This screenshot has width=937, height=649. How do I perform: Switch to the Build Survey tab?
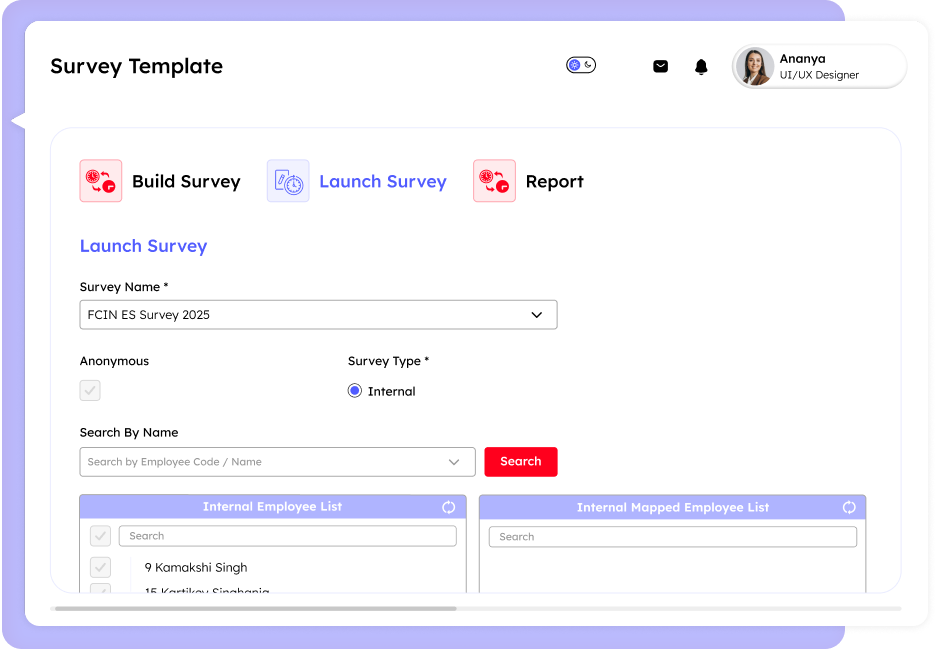tap(186, 182)
